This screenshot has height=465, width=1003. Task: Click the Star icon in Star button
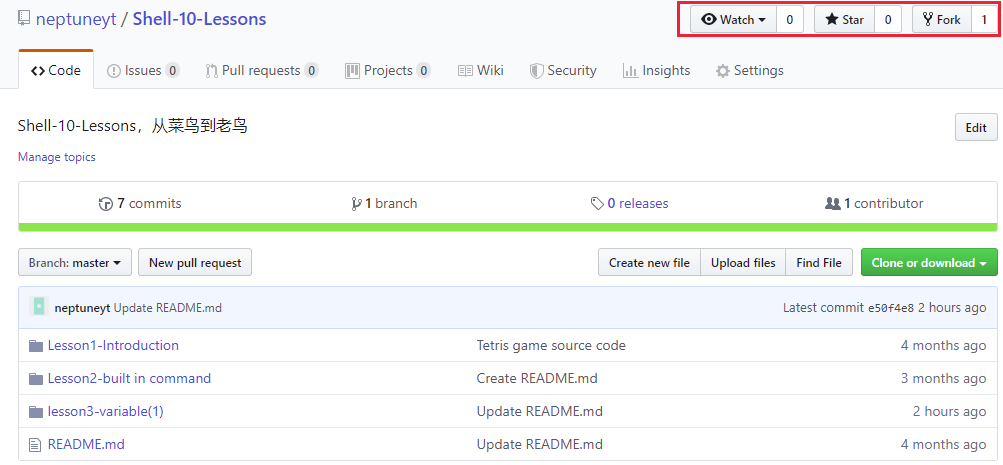coord(832,20)
